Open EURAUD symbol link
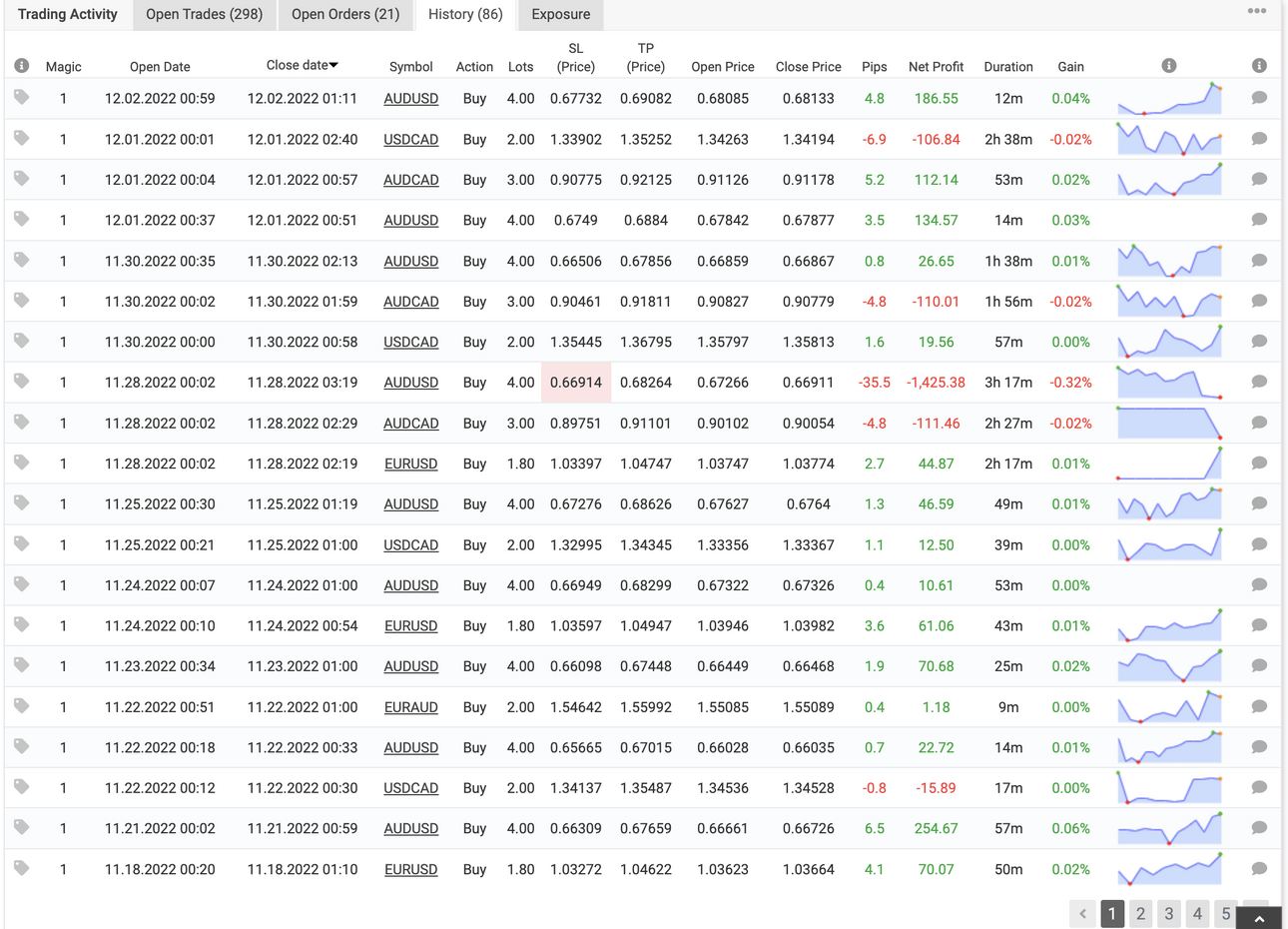 (411, 707)
